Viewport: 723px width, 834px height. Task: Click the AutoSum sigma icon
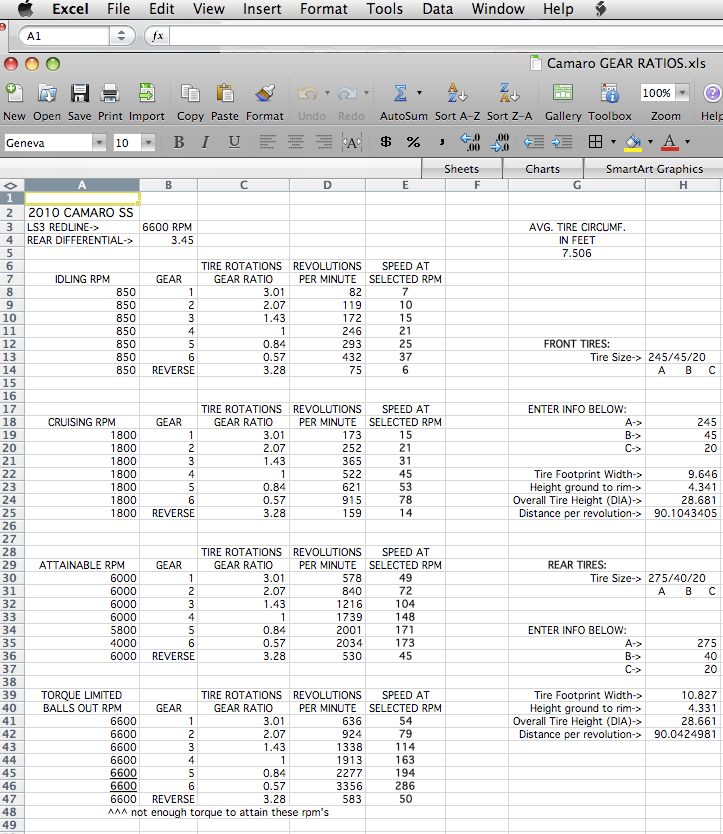pos(401,94)
